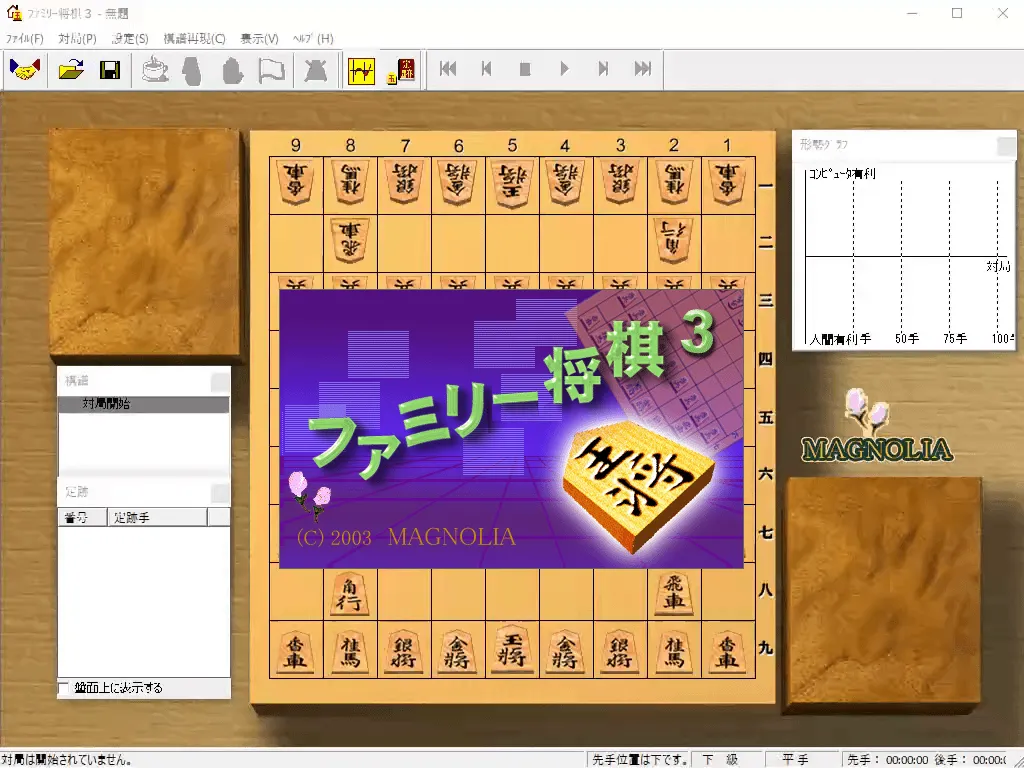Select the 対局開始 entry in the kifu list
Image resolution: width=1024 pixels, height=768 pixels.
click(111, 404)
